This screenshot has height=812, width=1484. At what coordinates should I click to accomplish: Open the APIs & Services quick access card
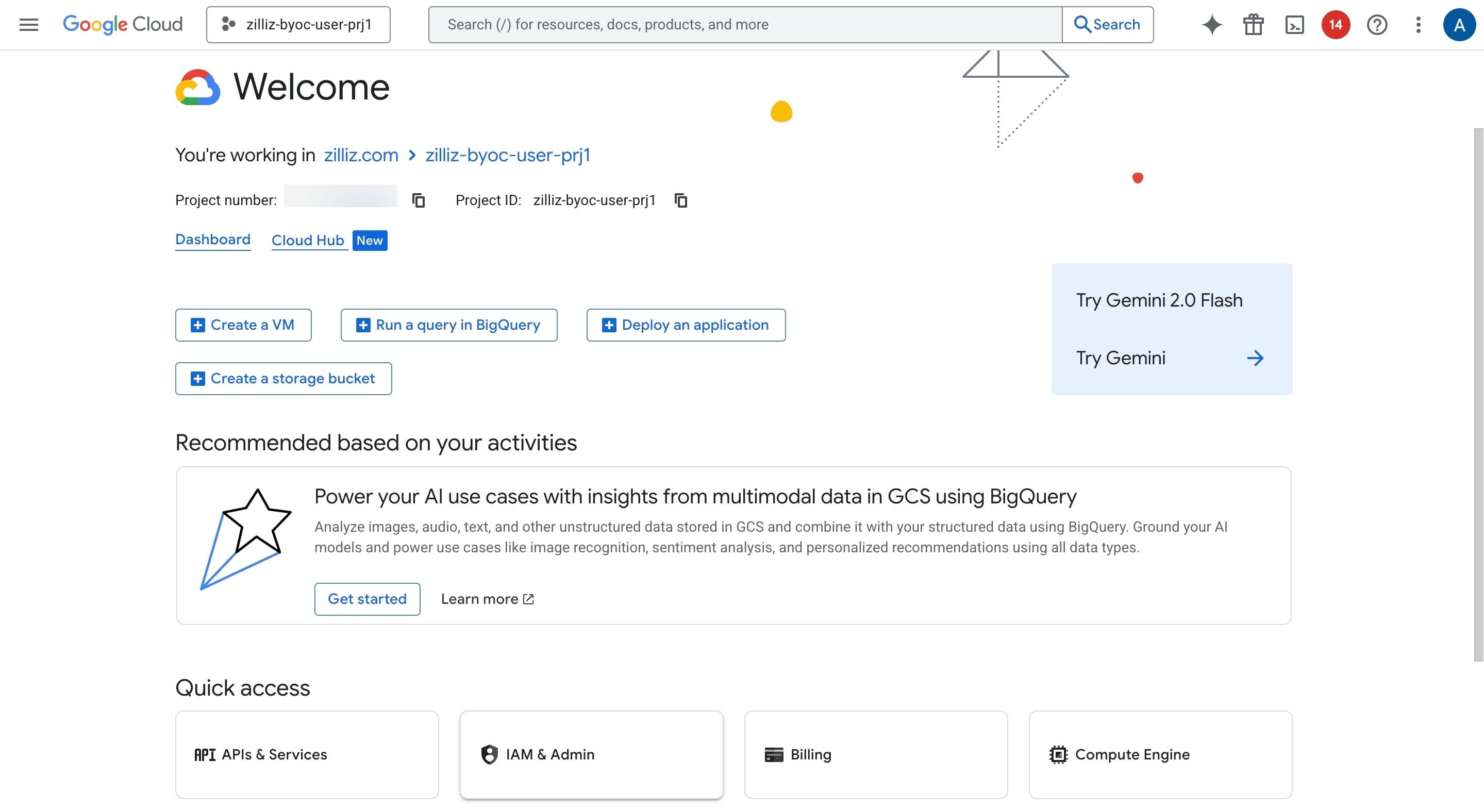307,754
